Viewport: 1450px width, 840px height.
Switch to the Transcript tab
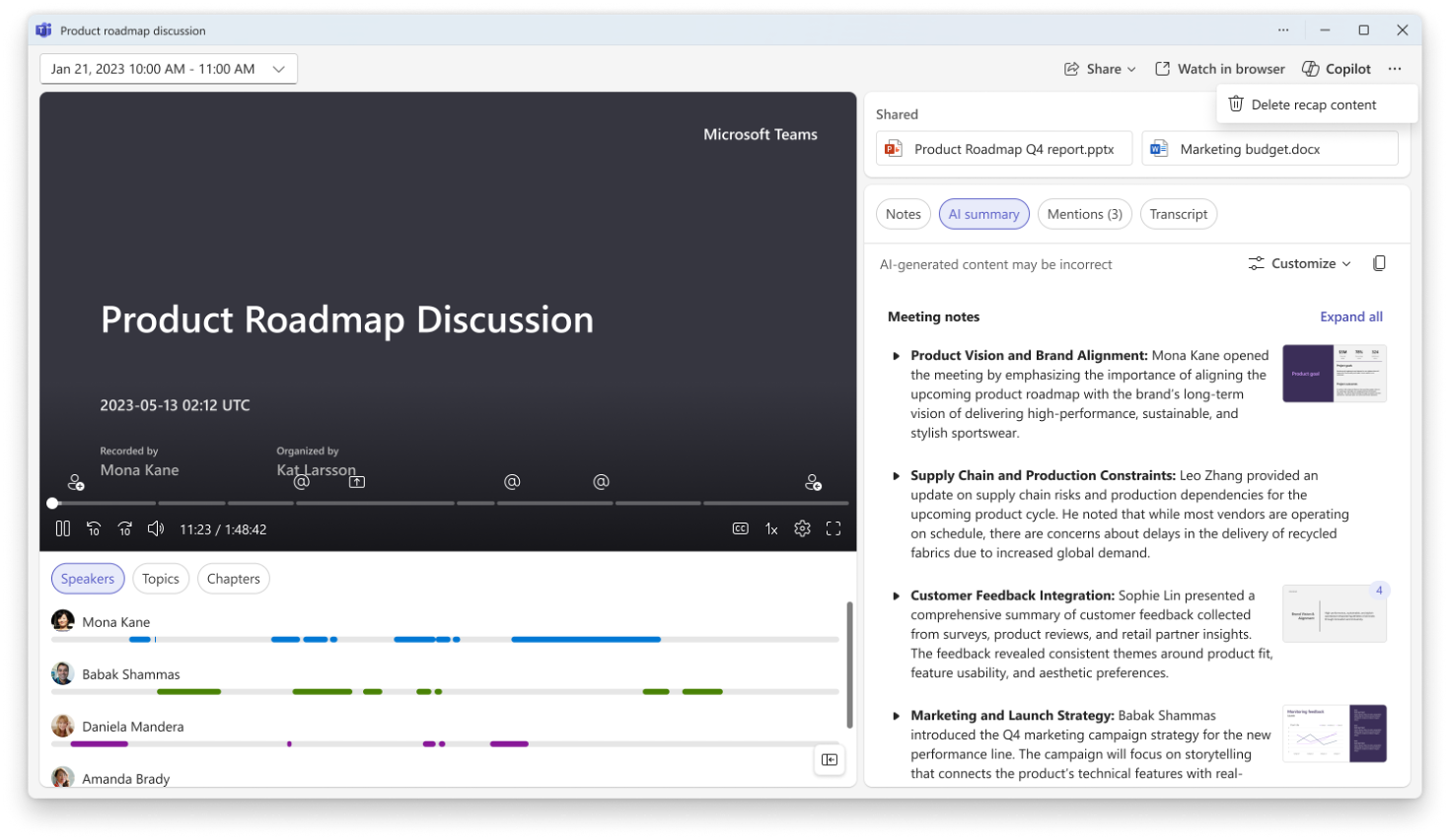coord(1178,214)
